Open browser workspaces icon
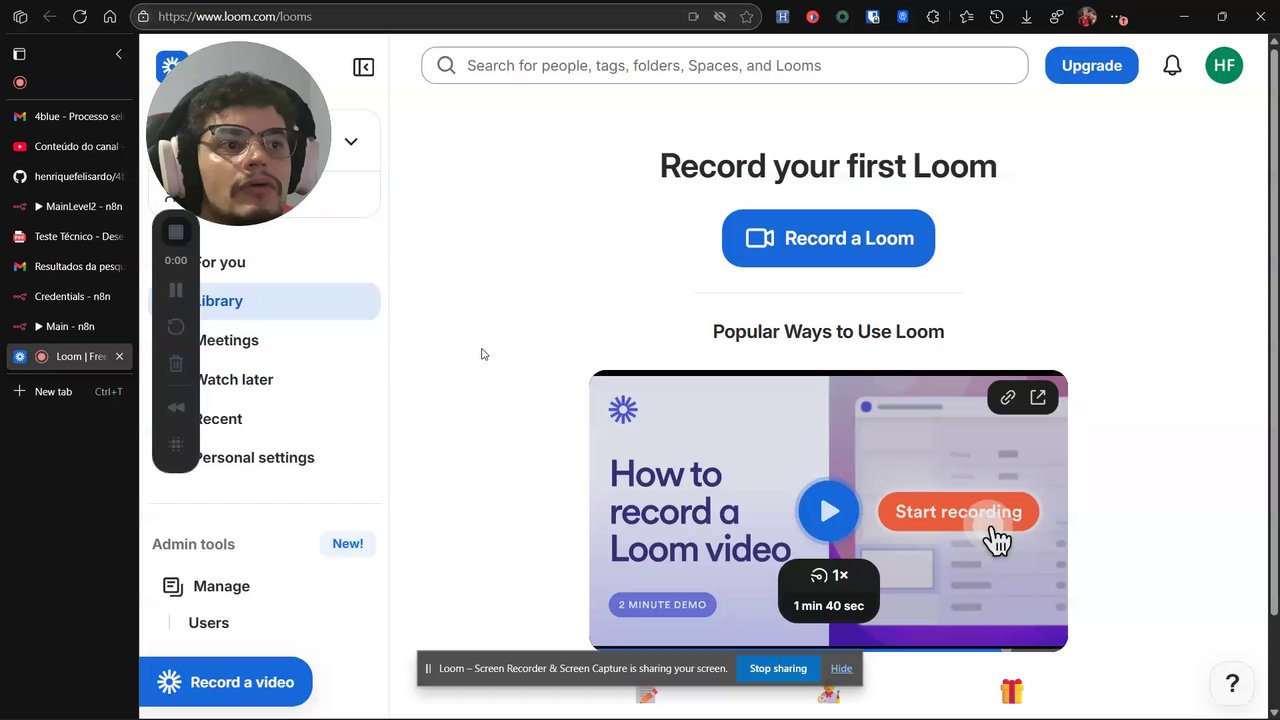Image resolution: width=1280 pixels, height=720 pixels. tap(20, 17)
